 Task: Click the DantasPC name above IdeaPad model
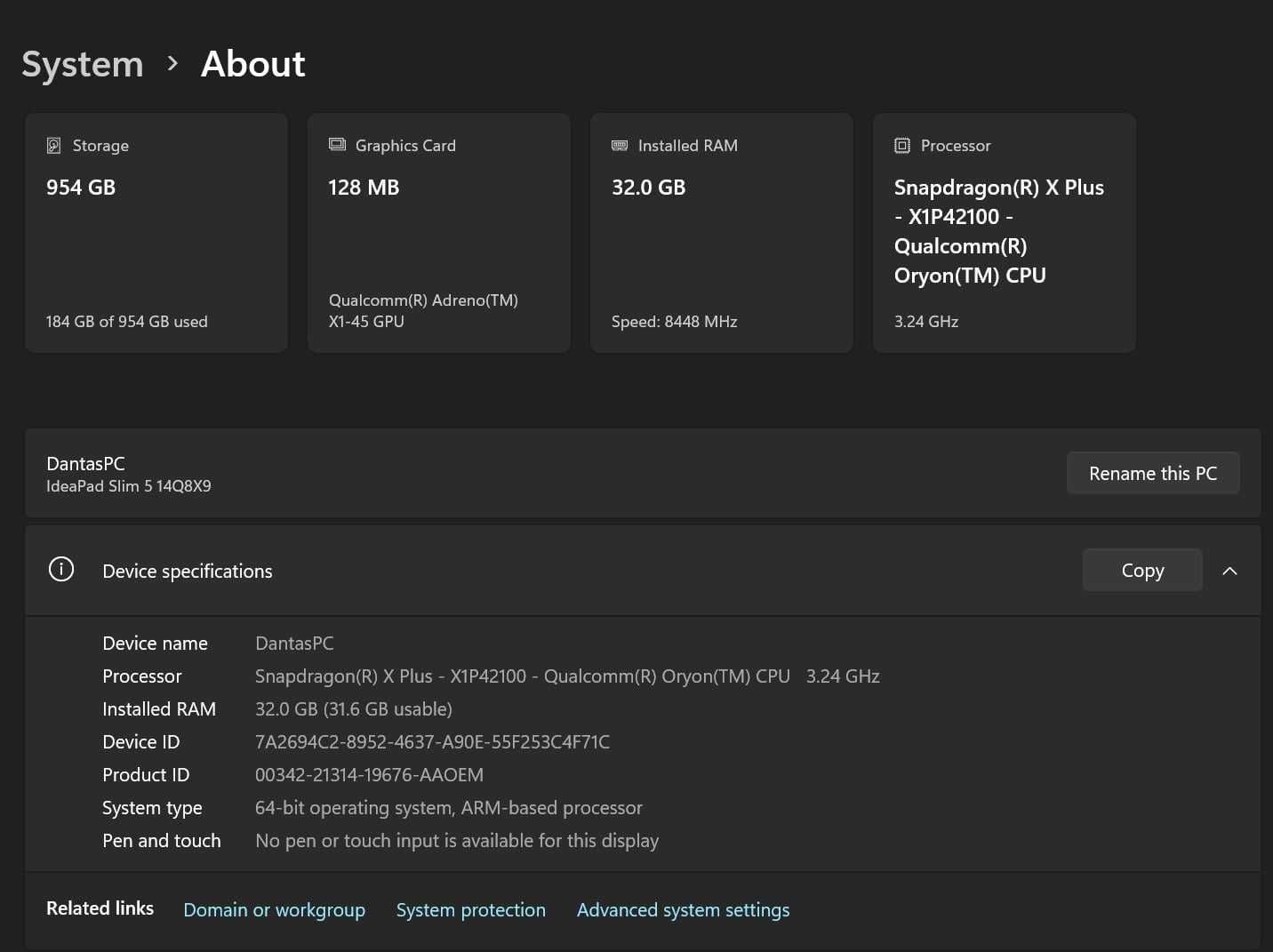point(85,463)
